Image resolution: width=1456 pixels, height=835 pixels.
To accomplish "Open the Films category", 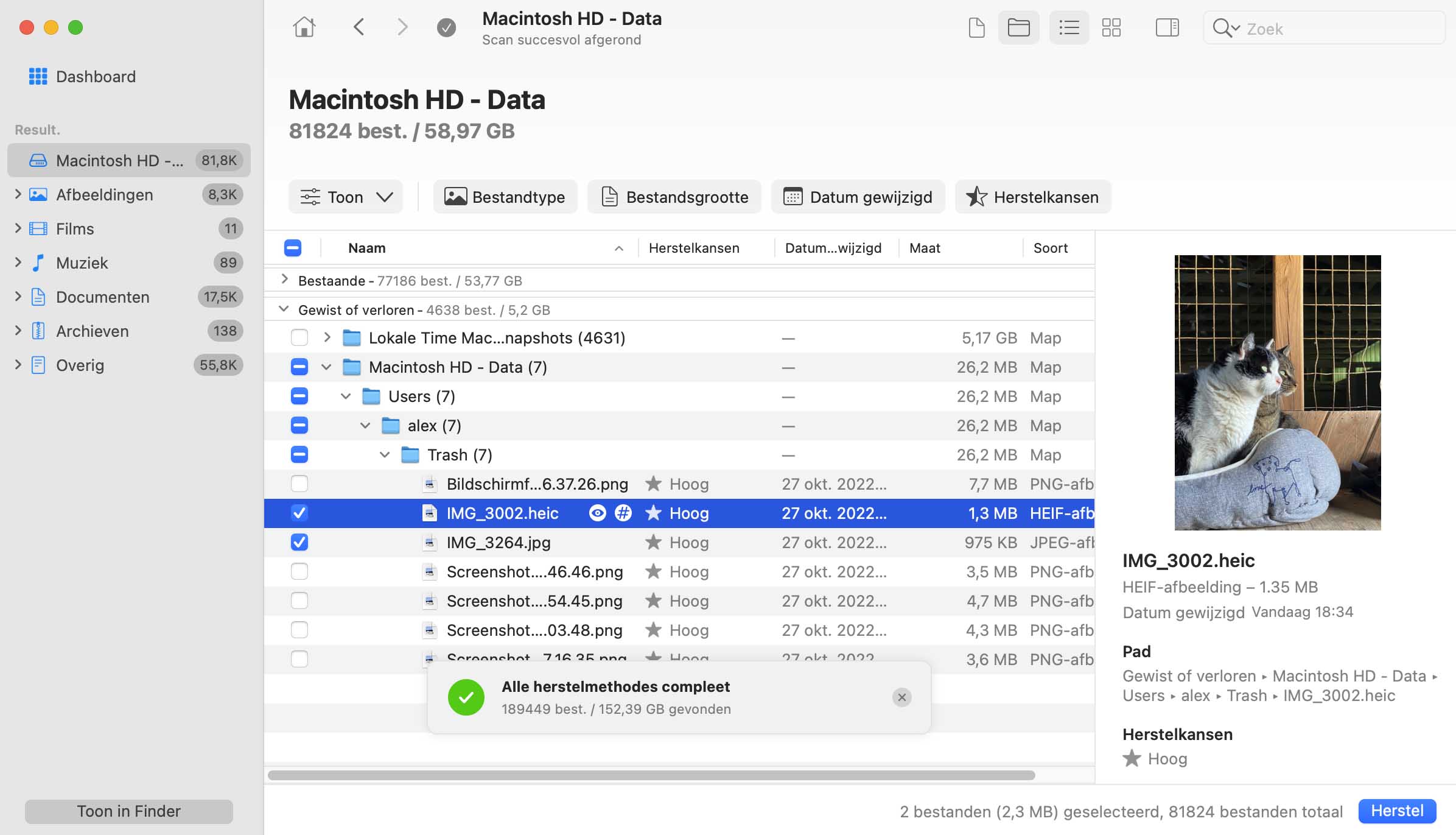I will [x=129, y=228].
